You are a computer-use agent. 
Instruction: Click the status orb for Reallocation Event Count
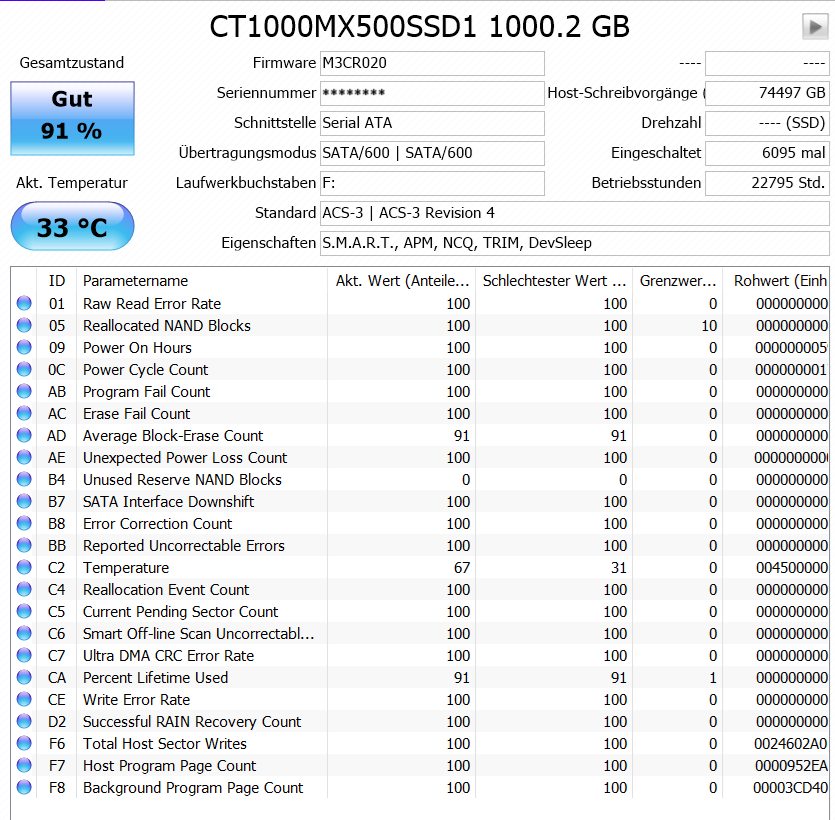(24, 589)
